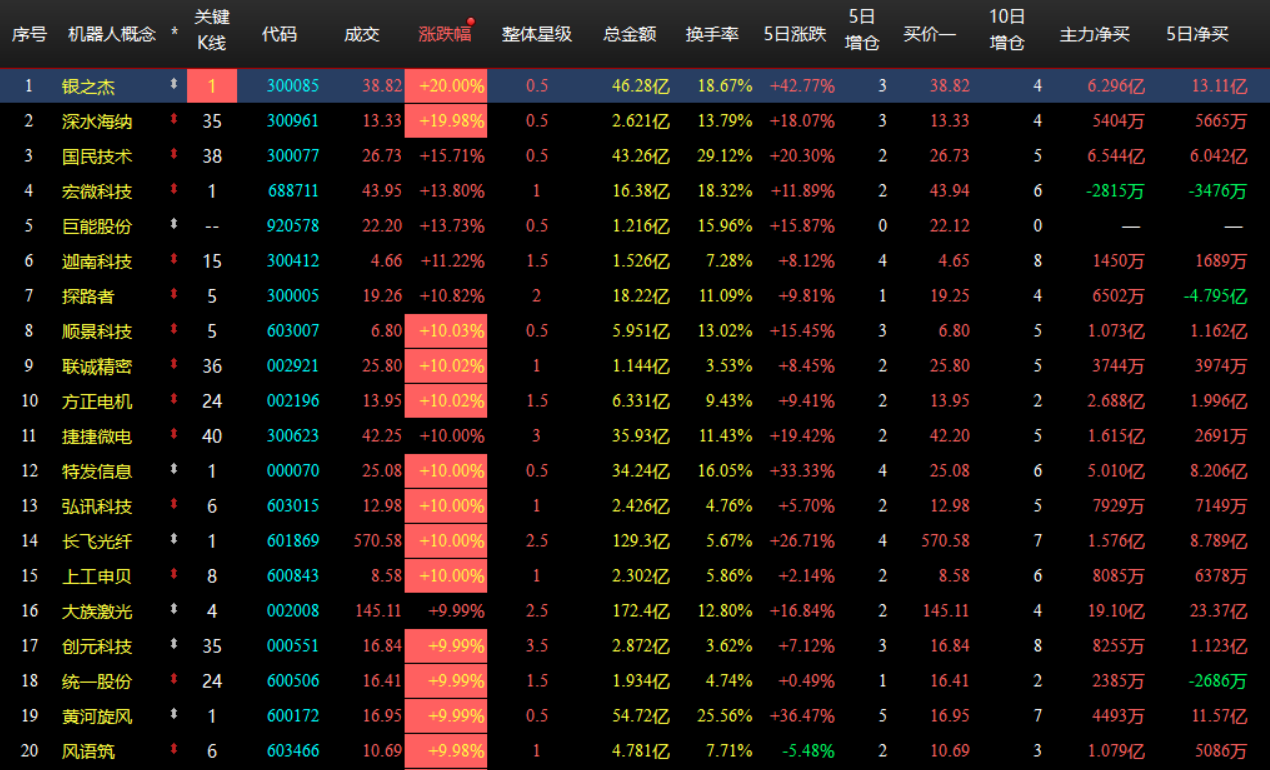Click the 机器人概念 column header
This screenshot has height=770, width=1270.
pos(111,34)
